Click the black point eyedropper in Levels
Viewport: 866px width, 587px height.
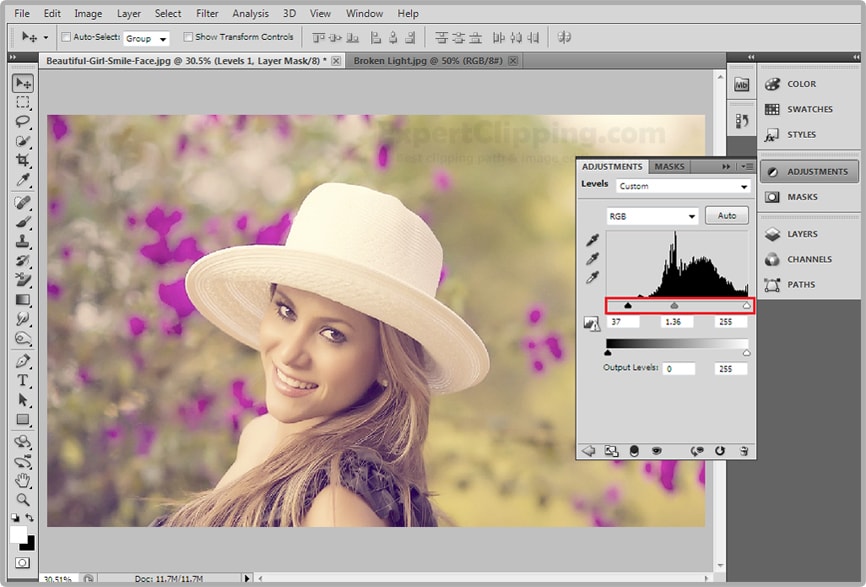point(593,241)
